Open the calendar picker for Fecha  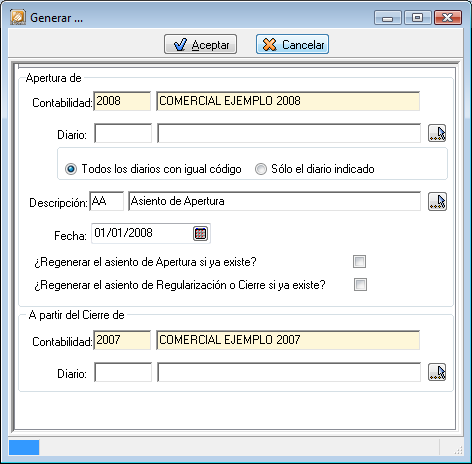coord(200,233)
